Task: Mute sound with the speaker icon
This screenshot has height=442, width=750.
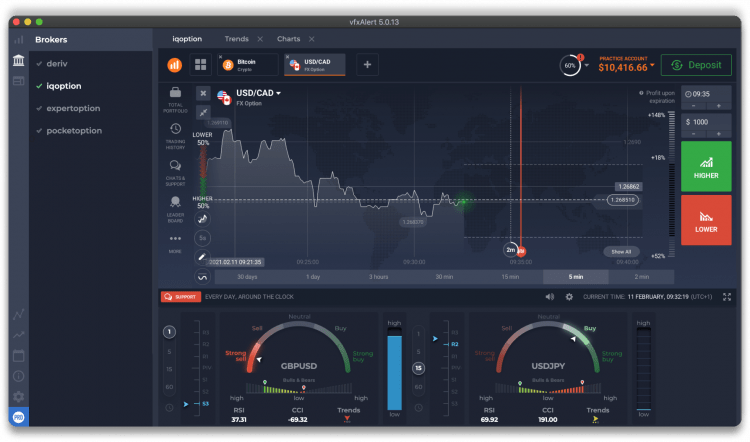Action: coord(549,297)
